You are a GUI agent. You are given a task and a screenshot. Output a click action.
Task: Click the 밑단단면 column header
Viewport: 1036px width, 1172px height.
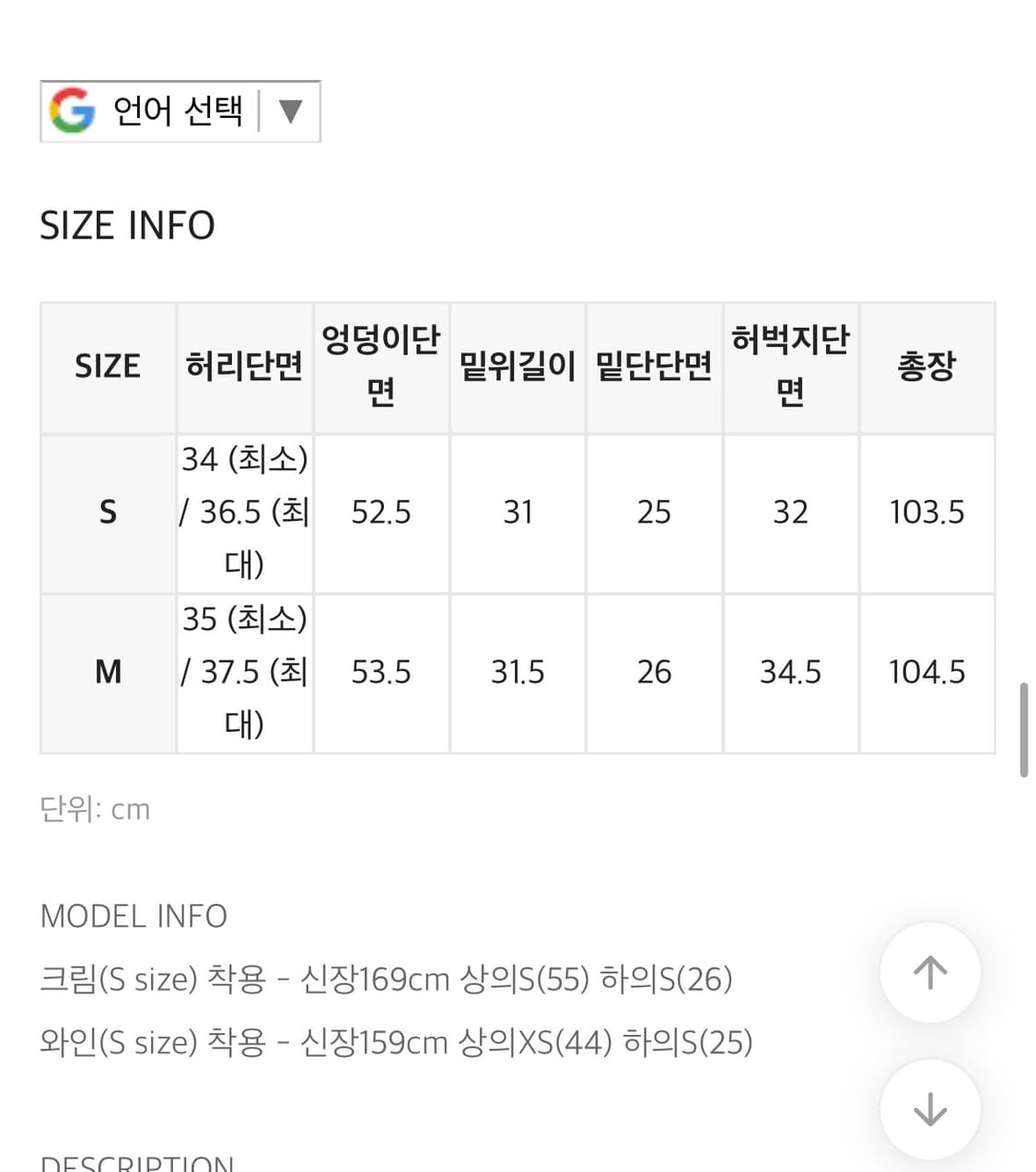click(x=654, y=366)
